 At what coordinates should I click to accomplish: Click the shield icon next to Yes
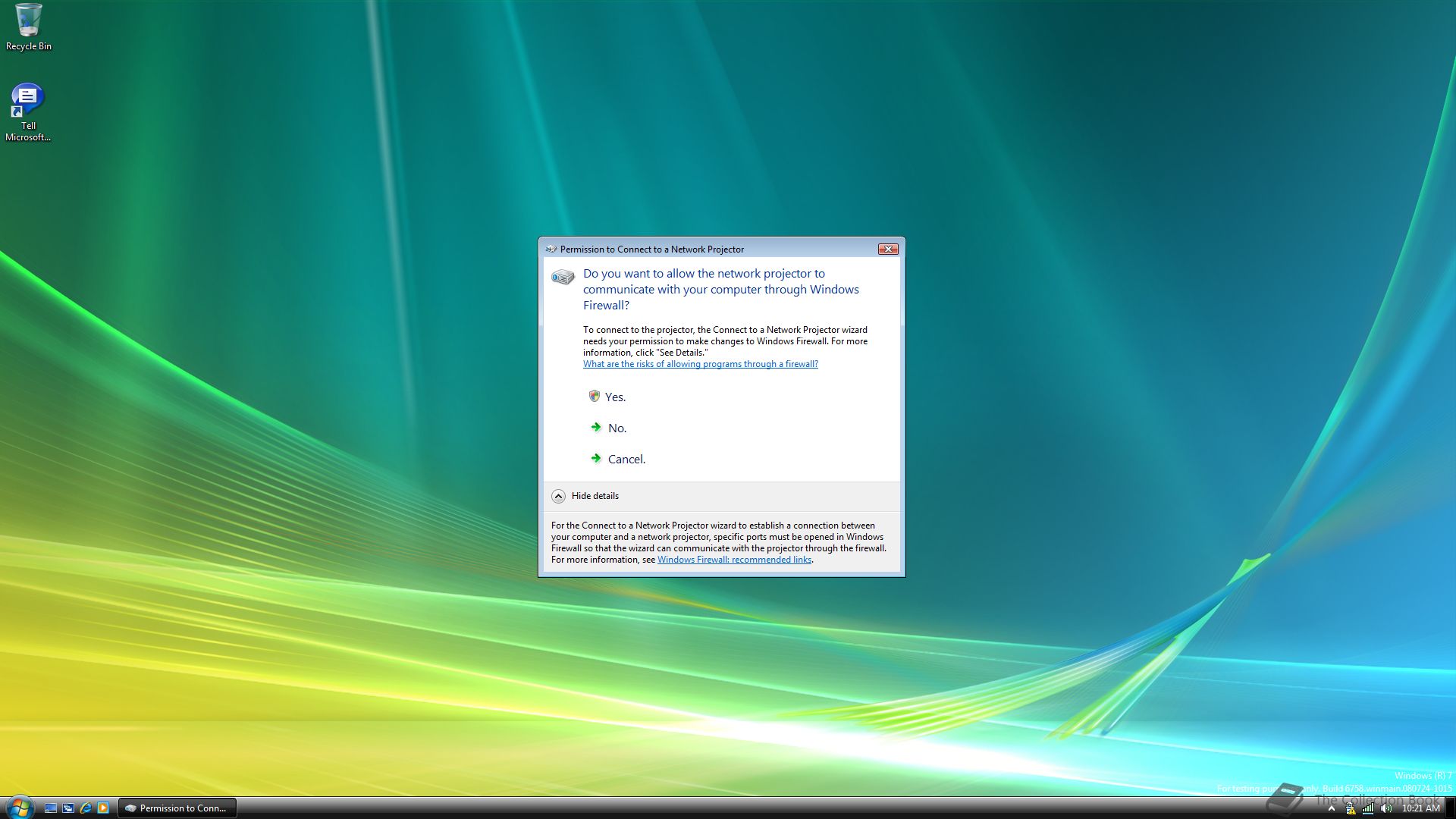click(595, 396)
